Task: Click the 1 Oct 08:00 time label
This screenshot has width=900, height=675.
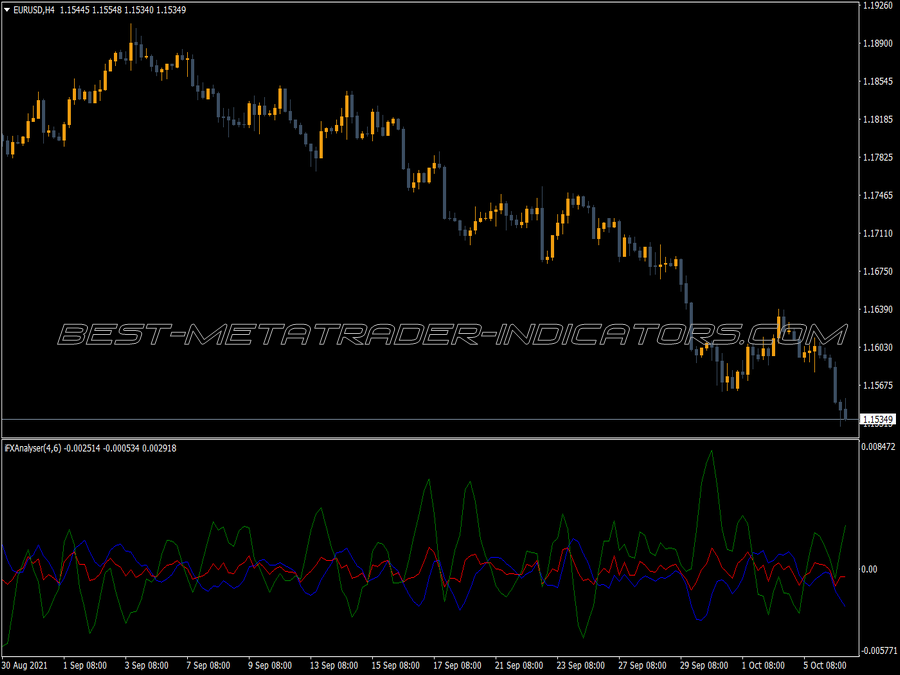Action: pyautogui.click(x=763, y=666)
